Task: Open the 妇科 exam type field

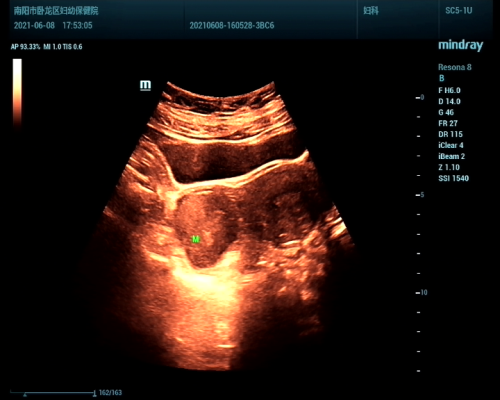Action: click(x=371, y=11)
